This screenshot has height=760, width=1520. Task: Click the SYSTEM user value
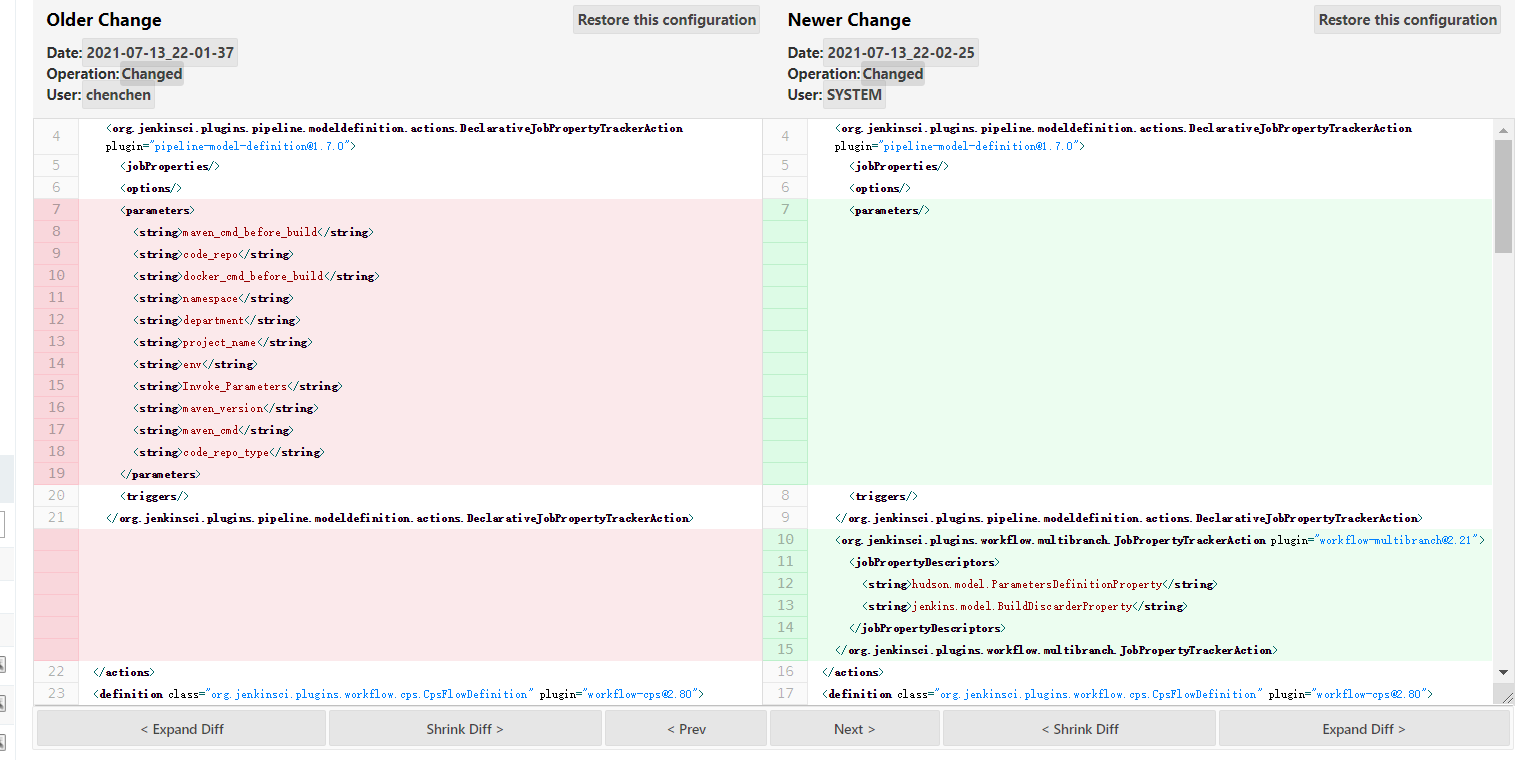pos(854,95)
